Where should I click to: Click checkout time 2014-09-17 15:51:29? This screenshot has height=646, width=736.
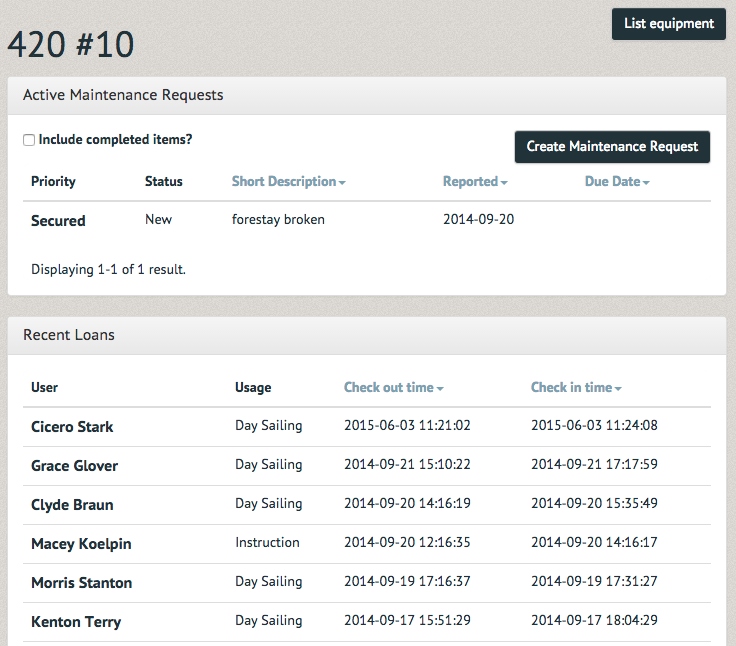click(407, 620)
